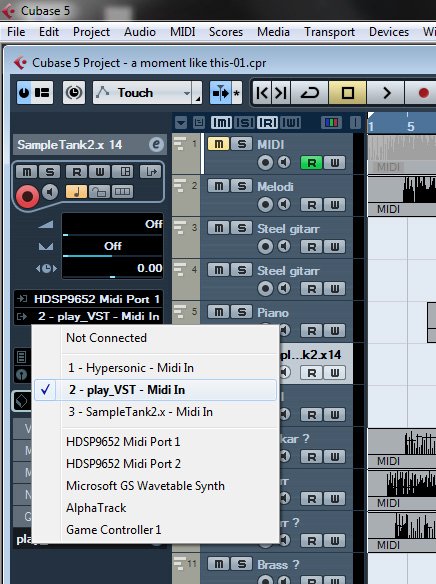Toggle the Cycle loop button
436x584 pixels.
point(310,92)
